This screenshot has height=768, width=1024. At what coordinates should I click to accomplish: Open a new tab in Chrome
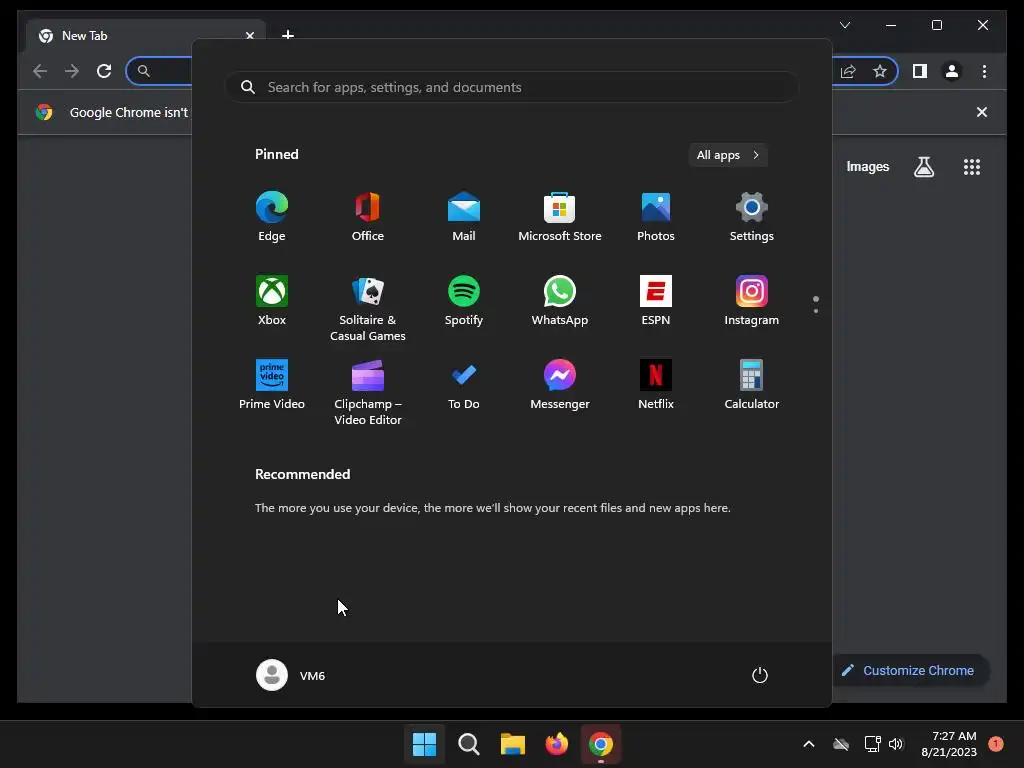(x=287, y=35)
